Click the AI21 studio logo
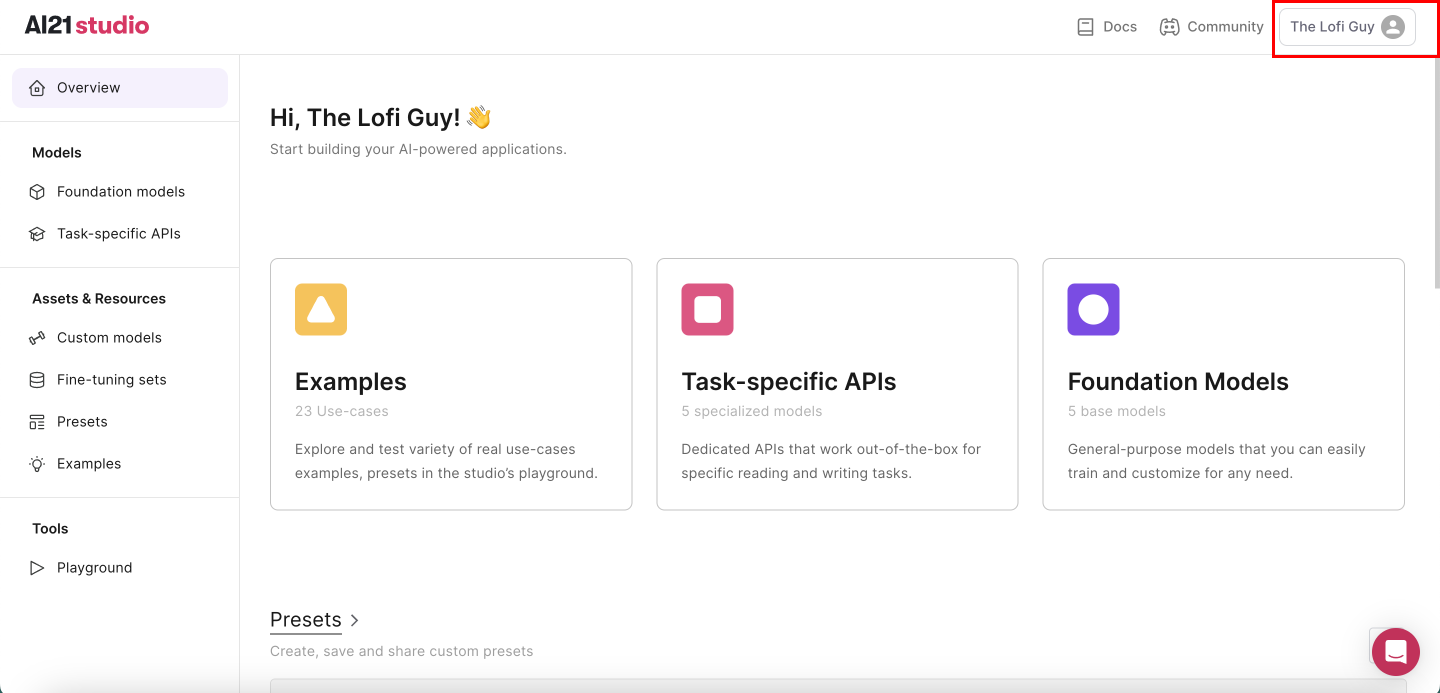 (x=87, y=26)
